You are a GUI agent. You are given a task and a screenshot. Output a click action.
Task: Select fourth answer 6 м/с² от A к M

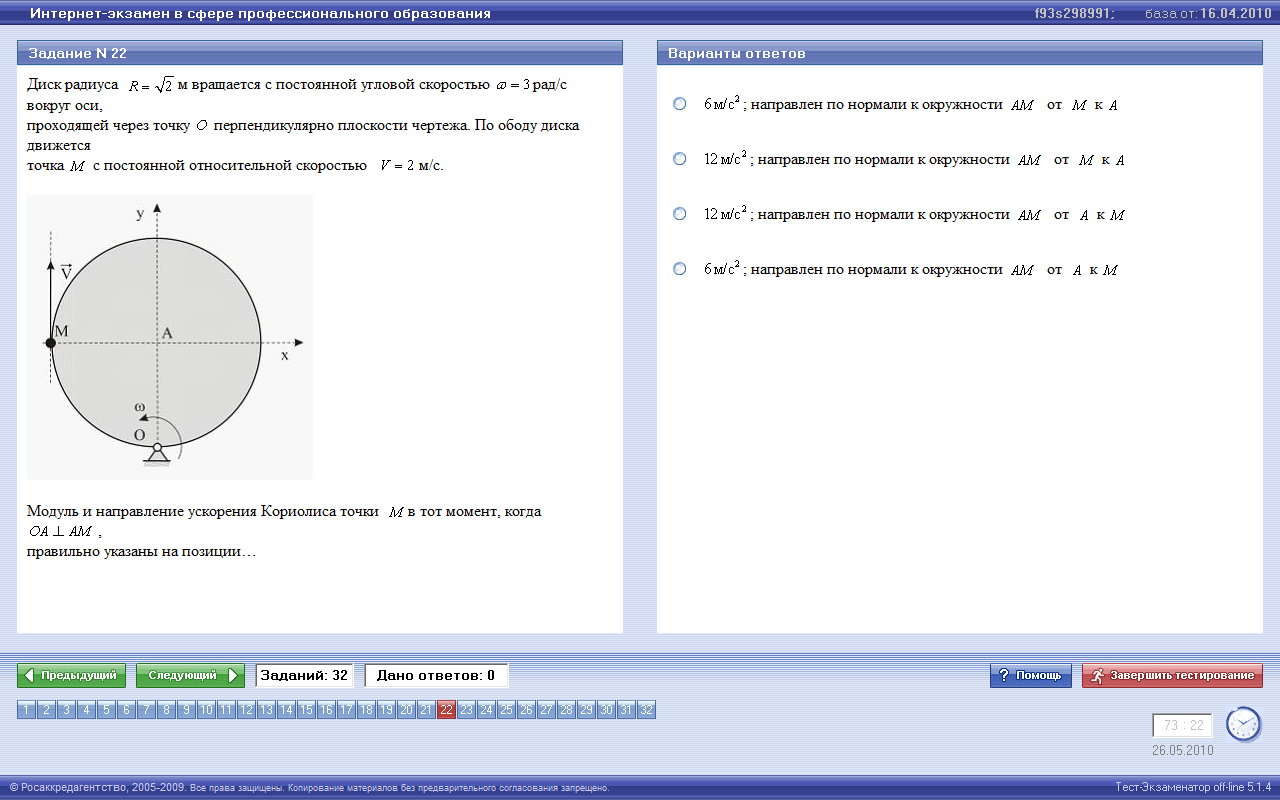click(680, 269)
